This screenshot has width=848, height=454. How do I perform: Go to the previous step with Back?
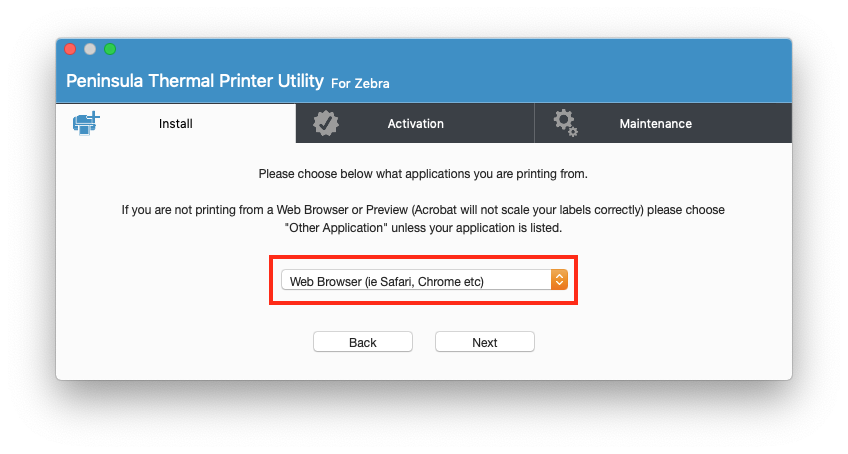coord(363,342)
